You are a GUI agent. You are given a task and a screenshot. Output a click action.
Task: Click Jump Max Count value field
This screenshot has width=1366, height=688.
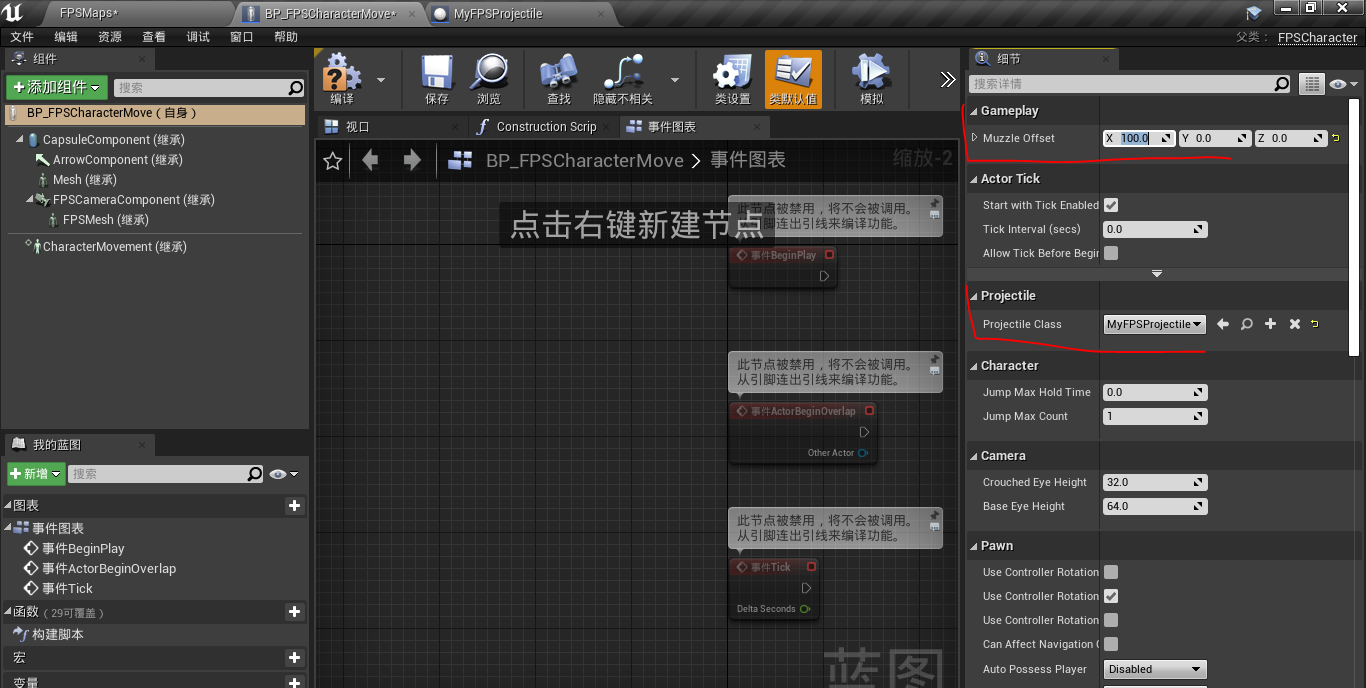1155,416
